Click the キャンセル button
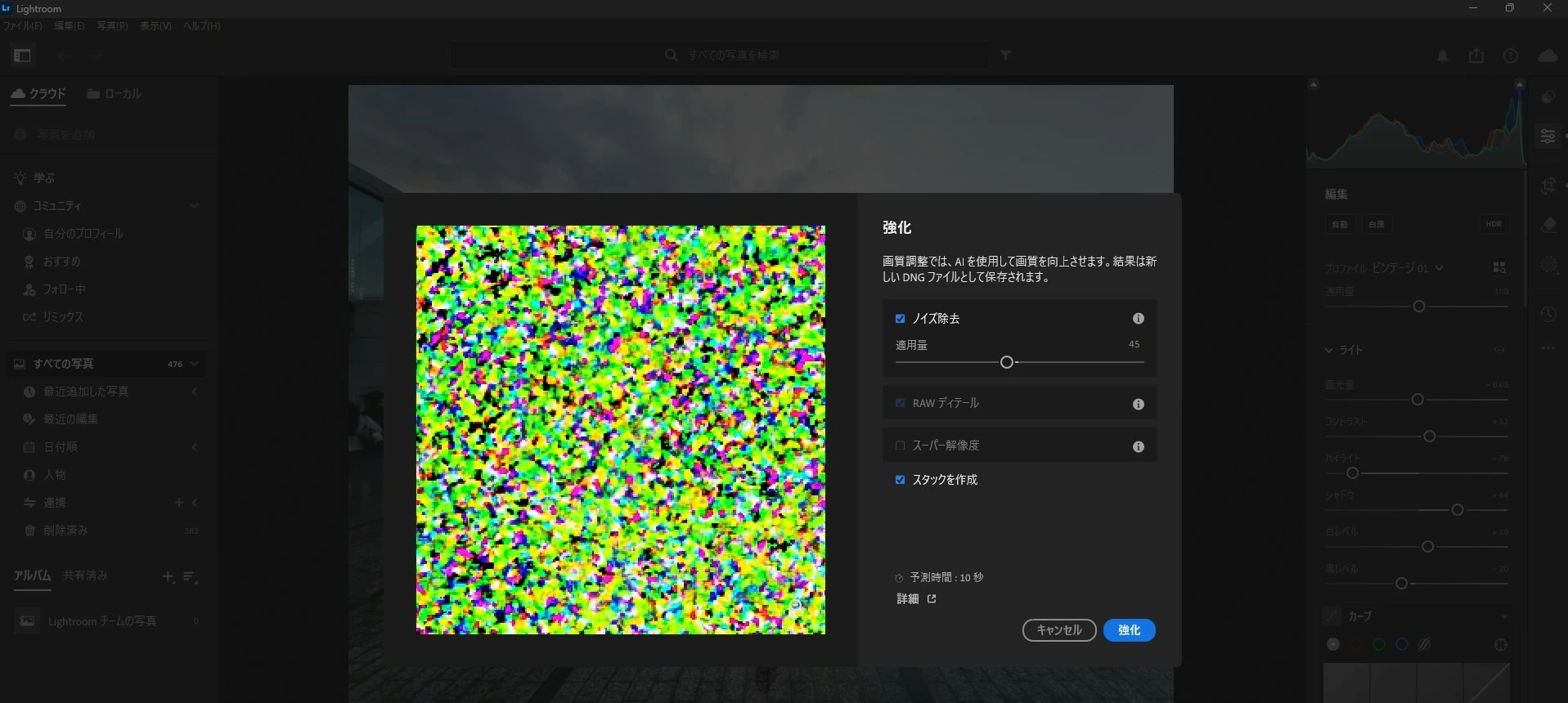The height and width of the screenshot is (703, 1568). tap(1059, 630)
